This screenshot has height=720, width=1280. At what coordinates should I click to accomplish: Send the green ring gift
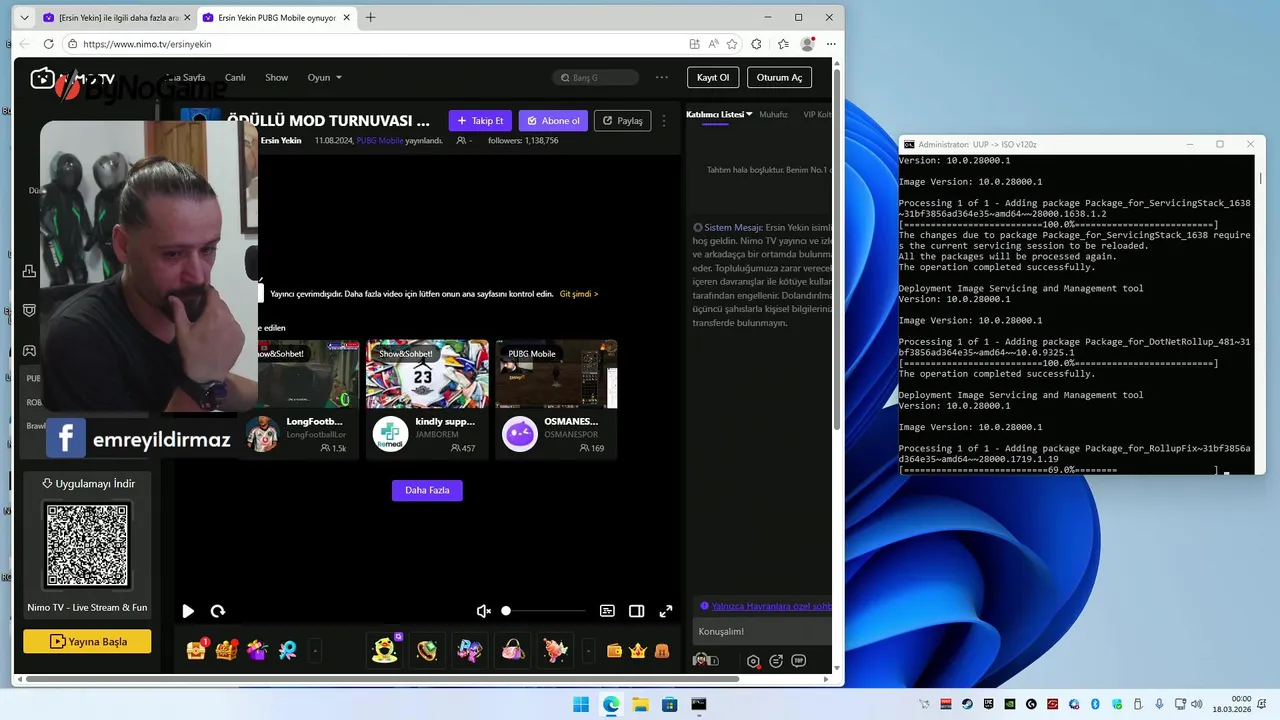coord(427,650)
